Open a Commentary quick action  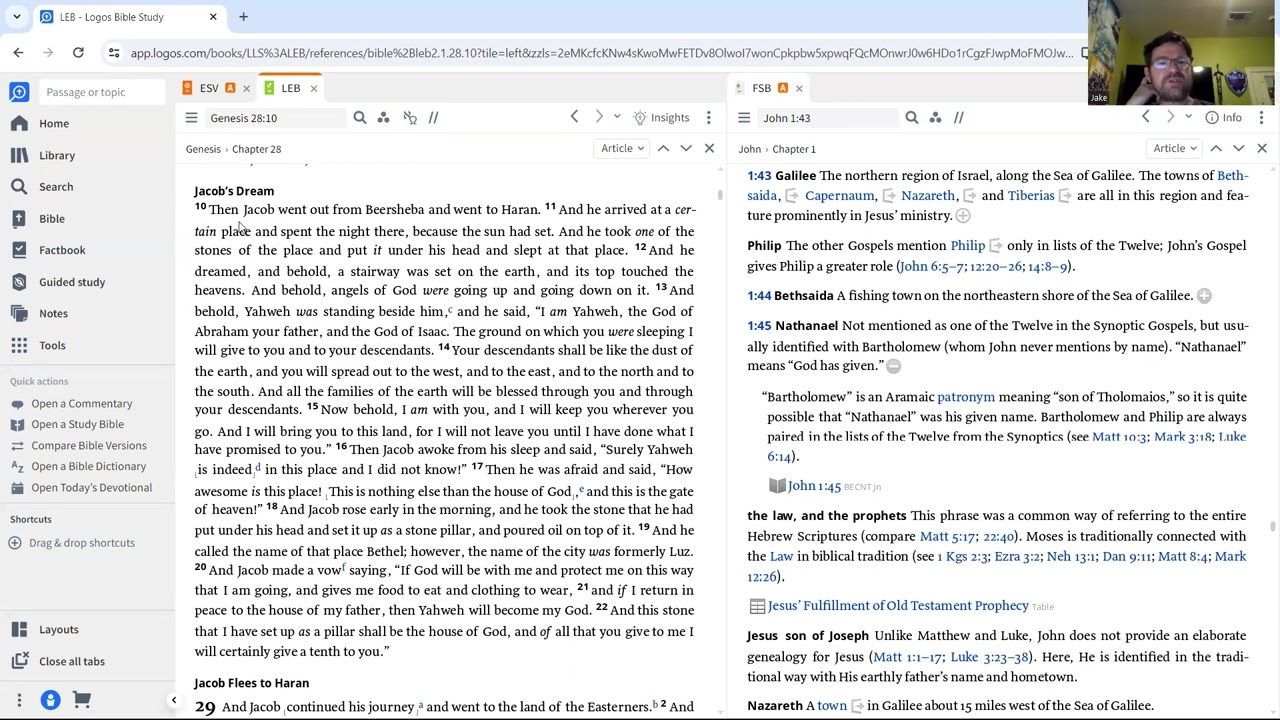(x=81, y=403)
